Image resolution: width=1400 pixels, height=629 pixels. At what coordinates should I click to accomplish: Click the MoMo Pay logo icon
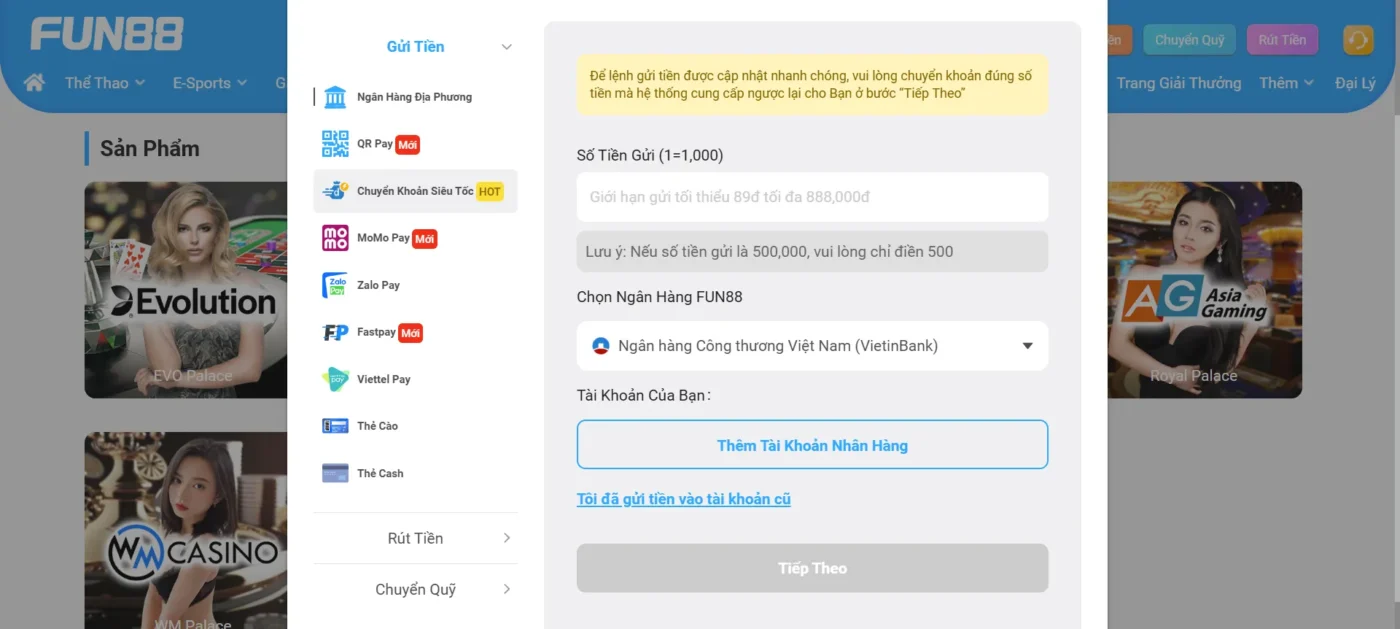(x=335, y=238)
